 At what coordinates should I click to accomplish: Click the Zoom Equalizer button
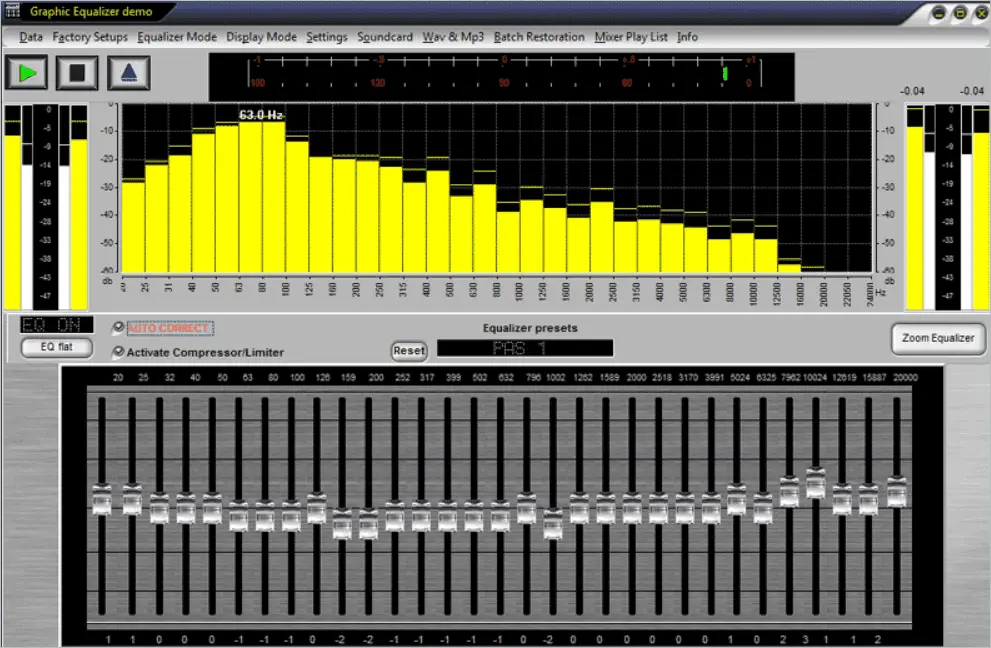pyautogui.click(x=938, y=338)
